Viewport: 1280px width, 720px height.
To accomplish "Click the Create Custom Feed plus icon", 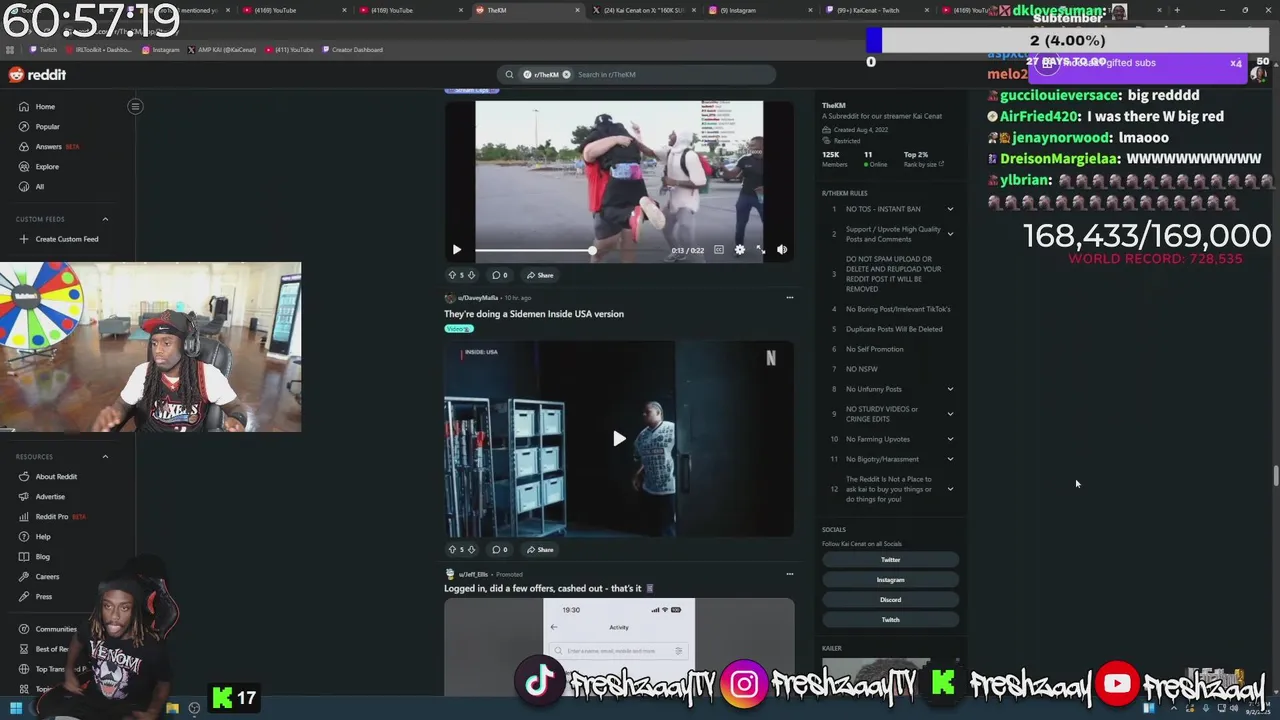I will [24, 239].
